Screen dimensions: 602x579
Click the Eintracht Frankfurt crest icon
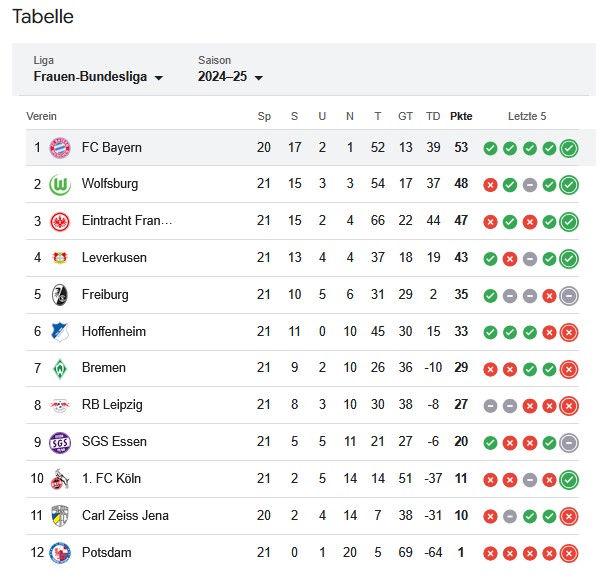(x=60, y=221)
